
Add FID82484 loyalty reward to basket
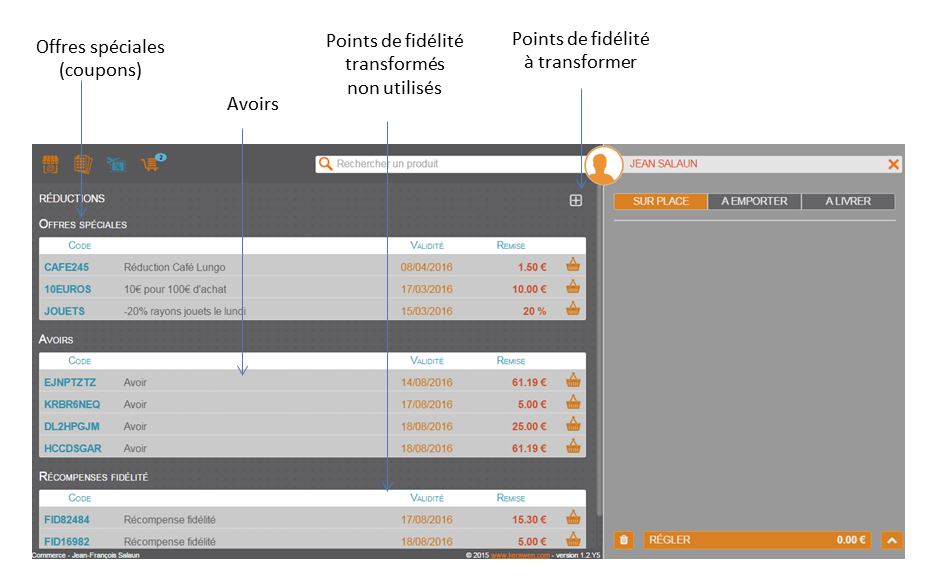pos(573,517)
